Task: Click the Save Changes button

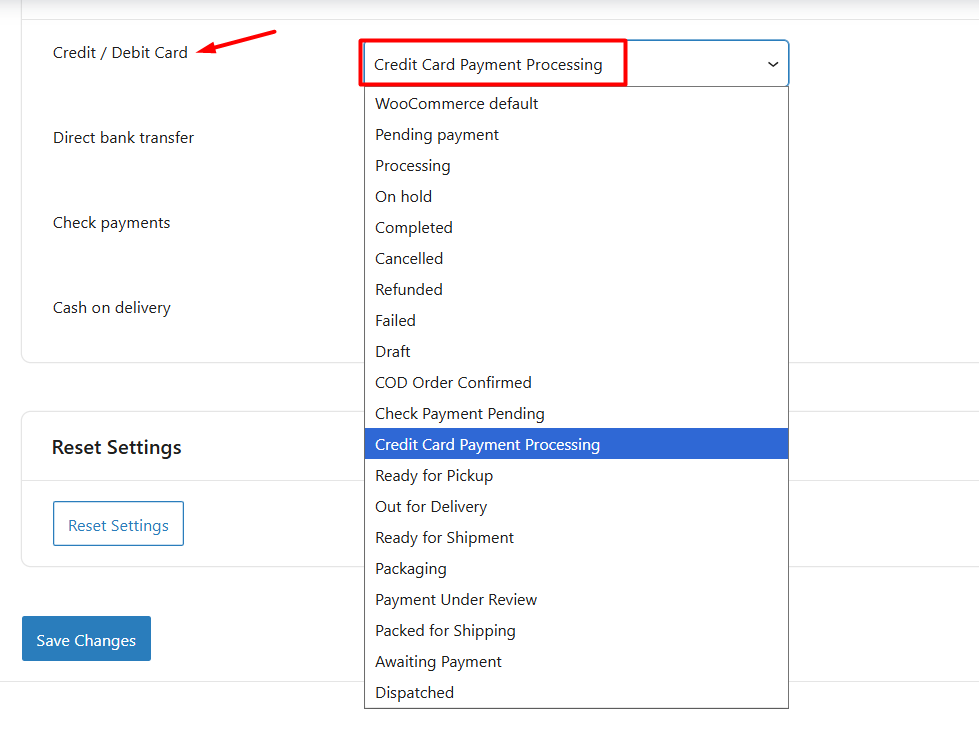Action: click(86, 640)
